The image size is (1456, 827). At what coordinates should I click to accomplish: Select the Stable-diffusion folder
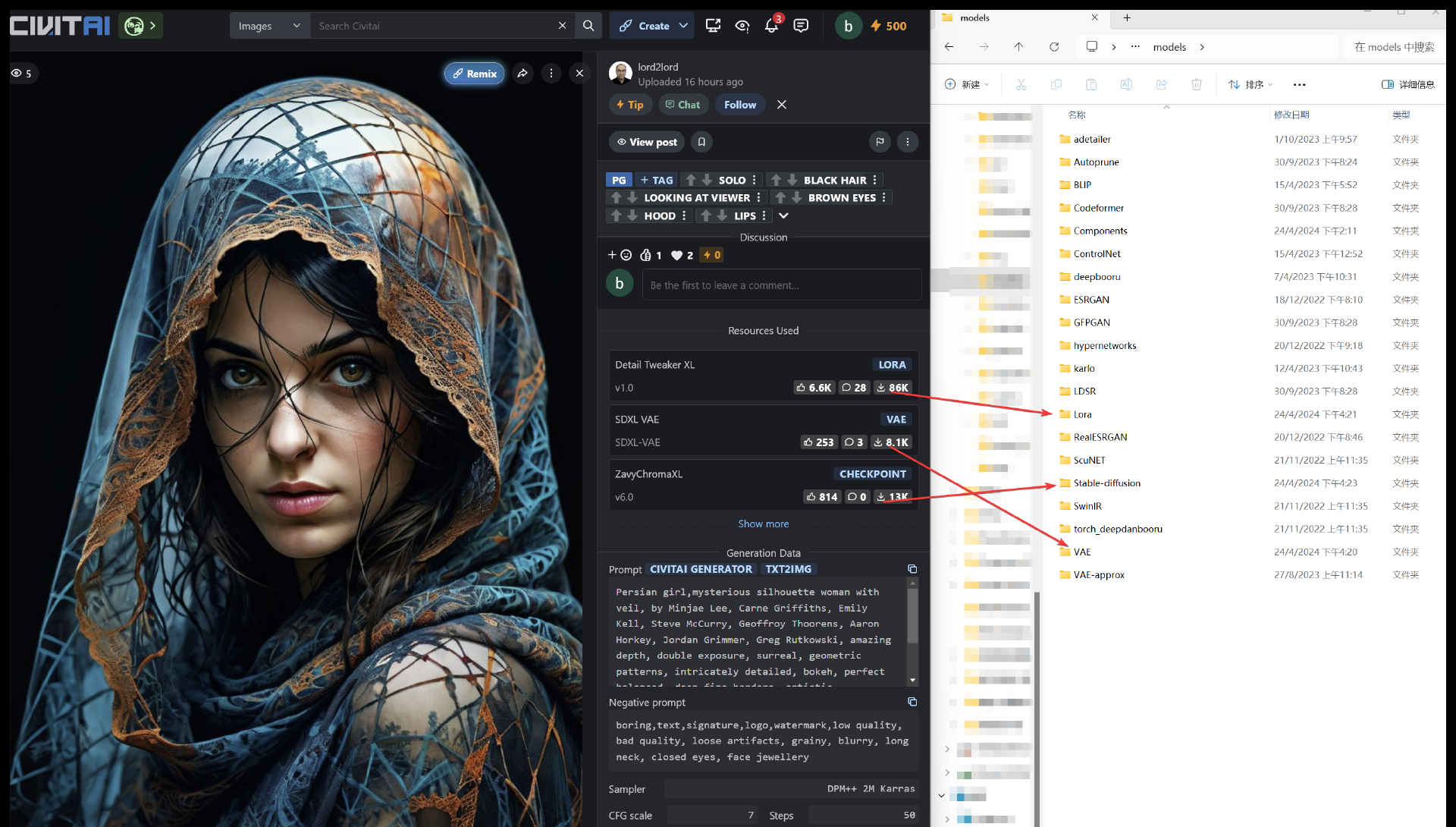click(1106, 483)
